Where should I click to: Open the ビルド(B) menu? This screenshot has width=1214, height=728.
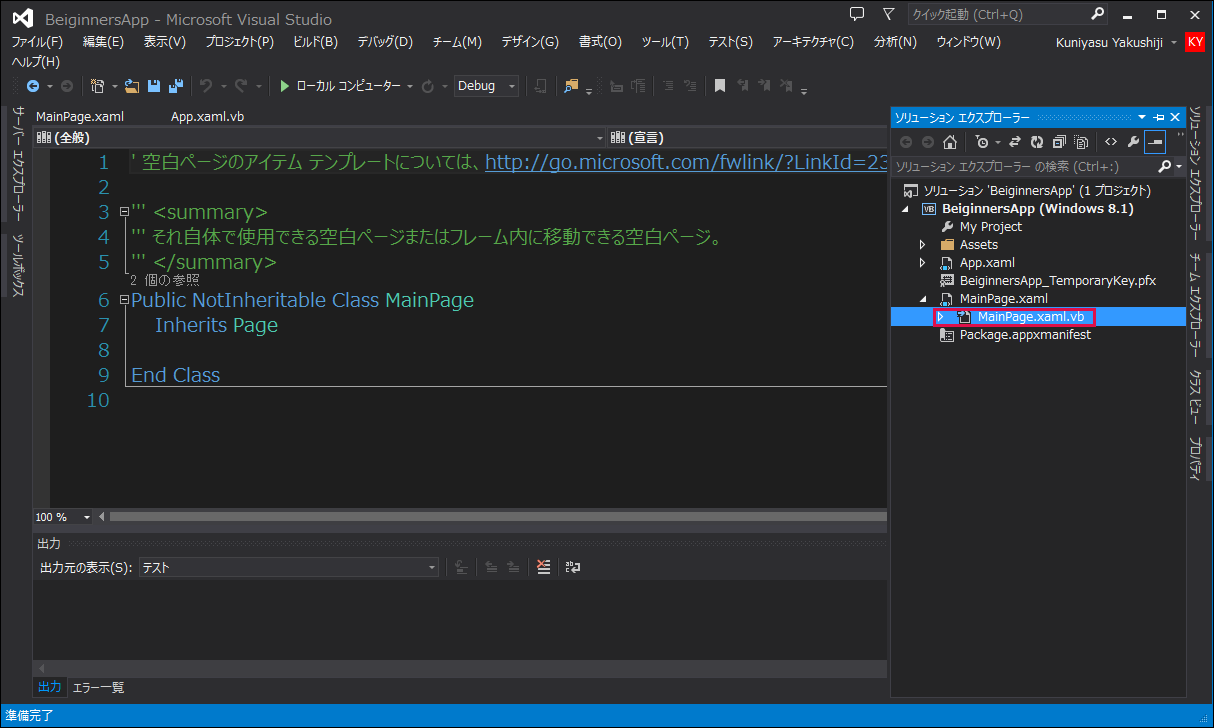coord(315,42)
